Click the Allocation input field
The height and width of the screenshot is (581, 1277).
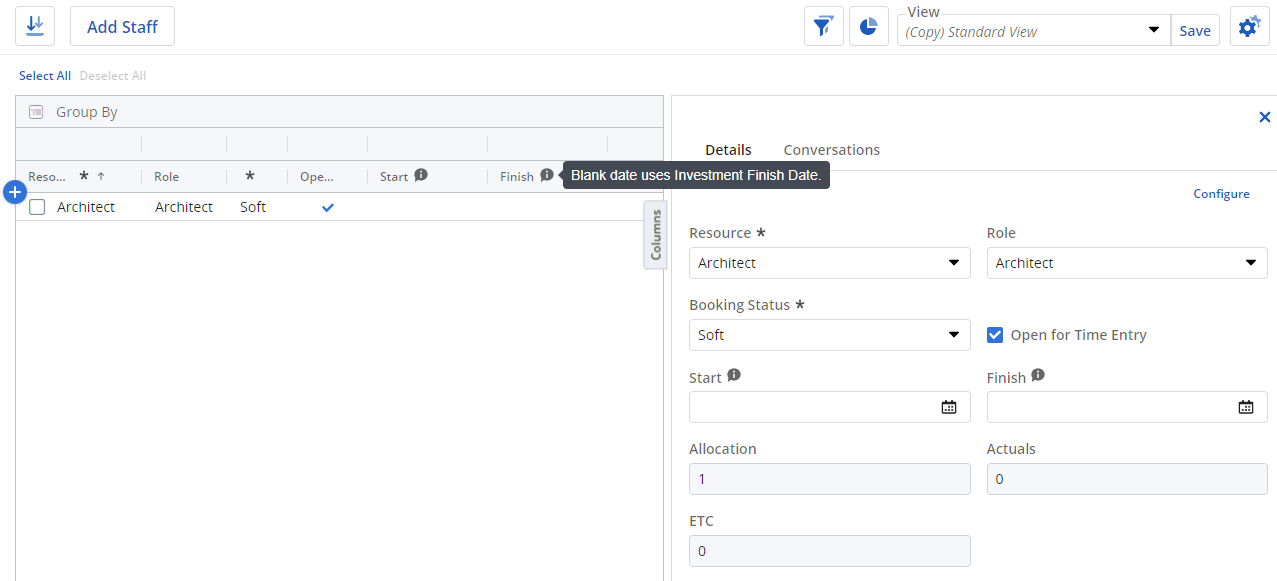pos(829,479)
